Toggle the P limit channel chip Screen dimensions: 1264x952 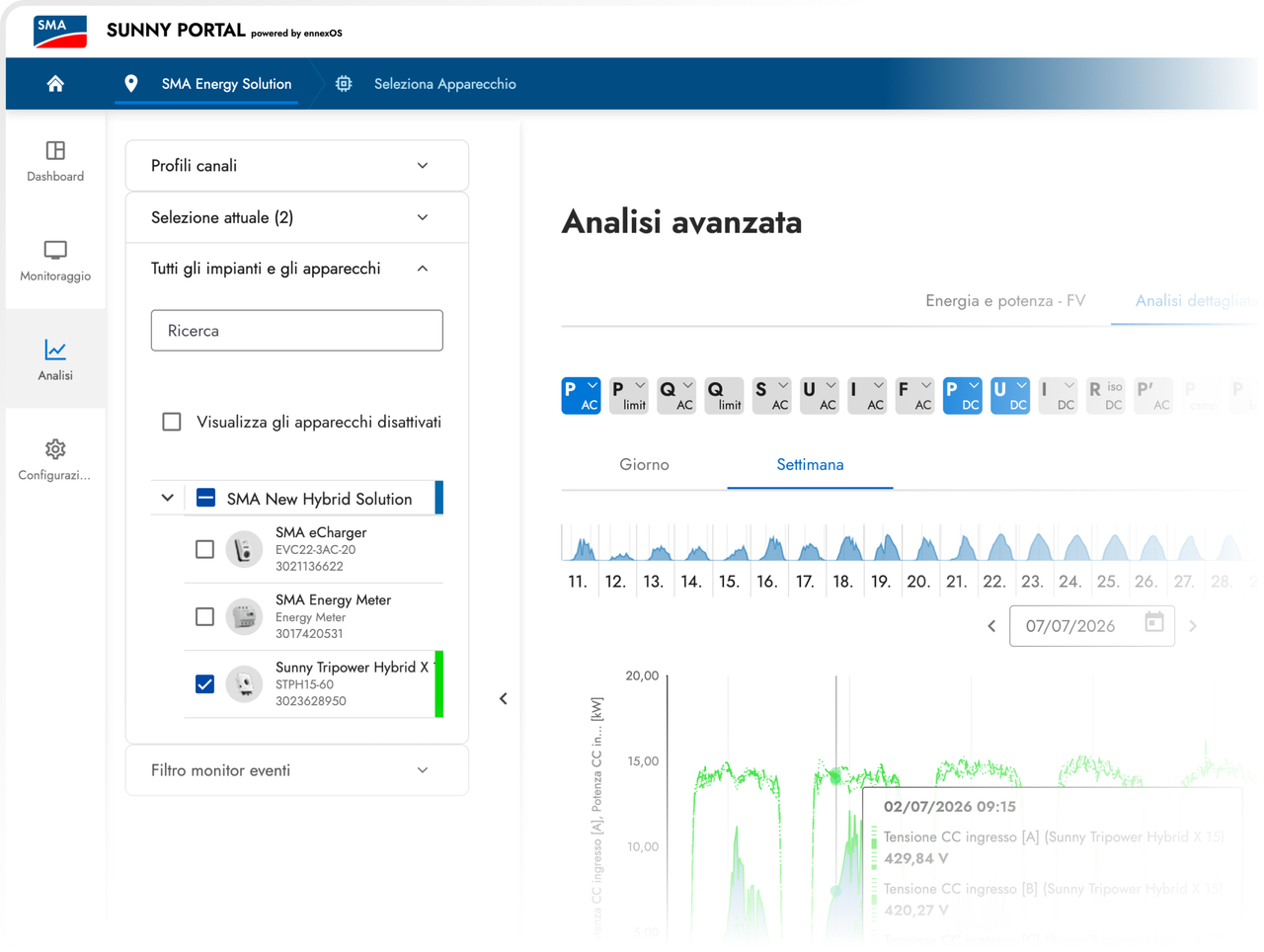coord(628,395)
